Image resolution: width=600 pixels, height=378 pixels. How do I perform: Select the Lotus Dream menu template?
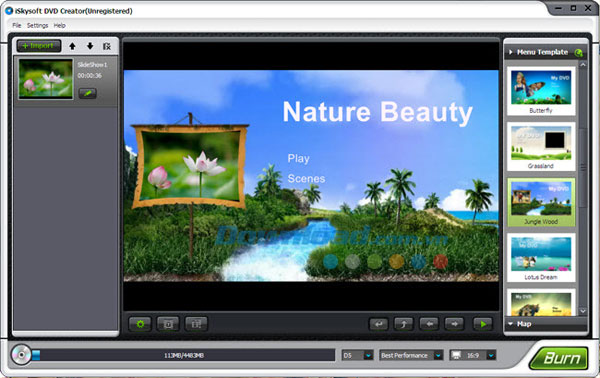click(541, 258)
